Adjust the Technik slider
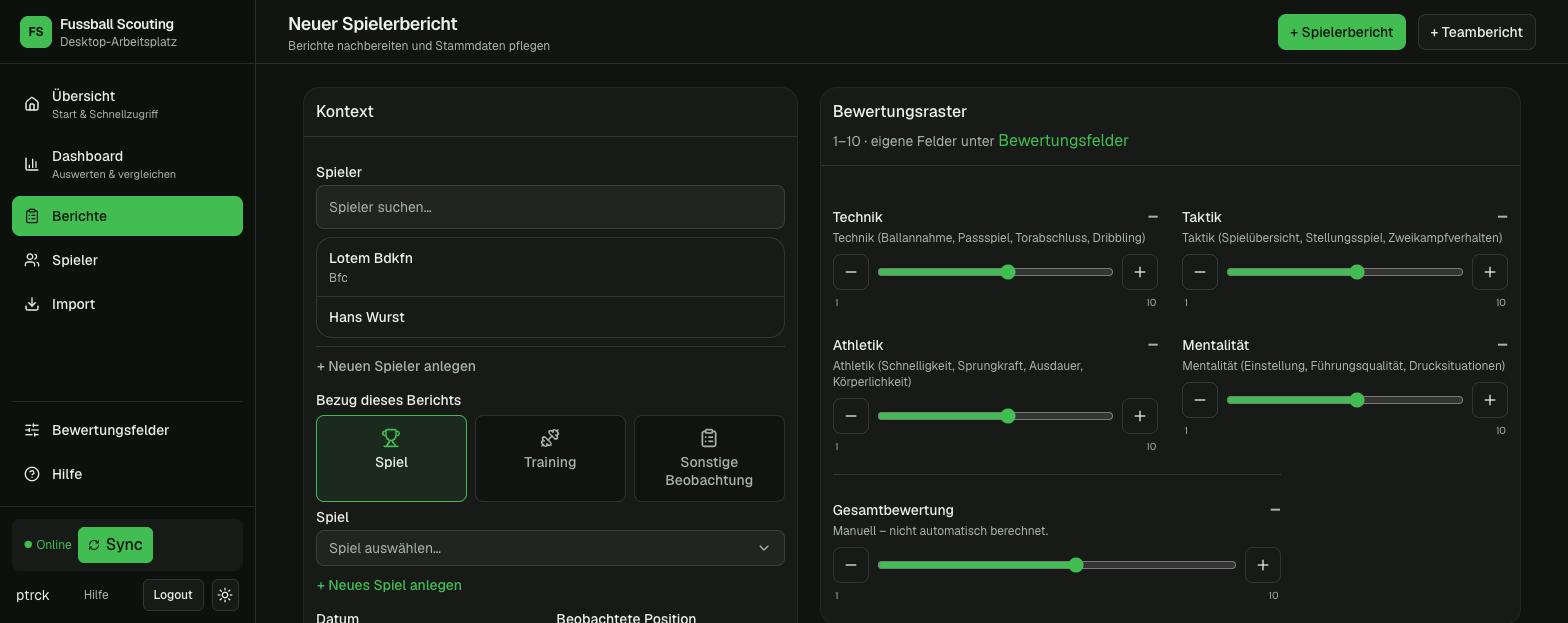 click(995, 272)
